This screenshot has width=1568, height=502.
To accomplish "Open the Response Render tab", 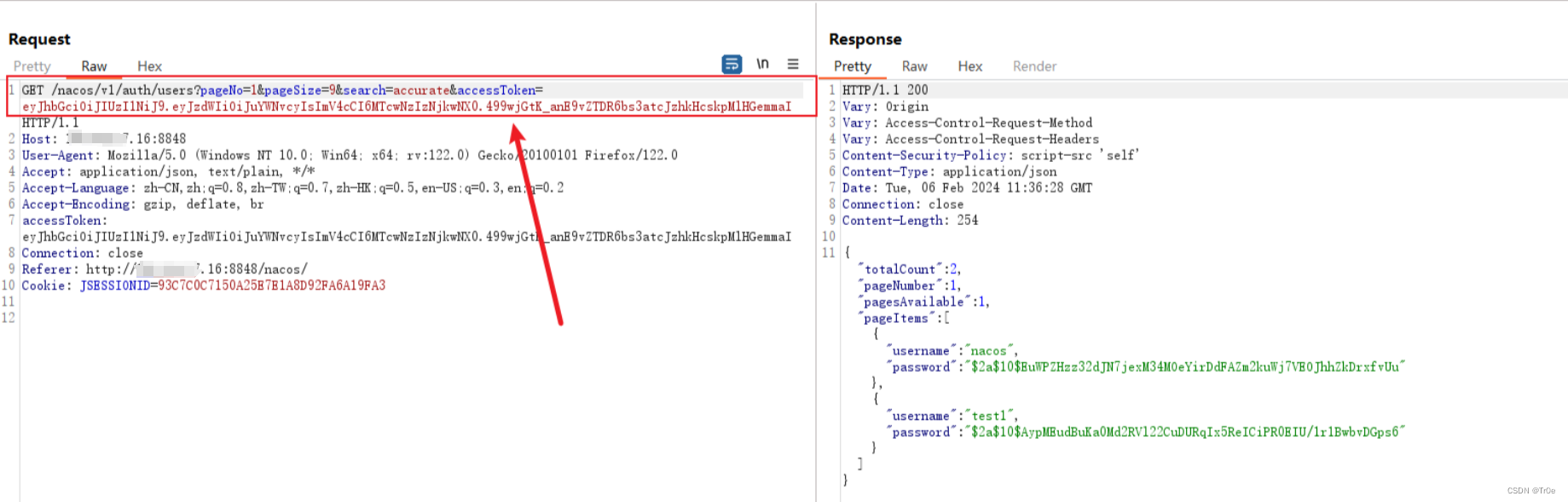I will (1034, 66).
